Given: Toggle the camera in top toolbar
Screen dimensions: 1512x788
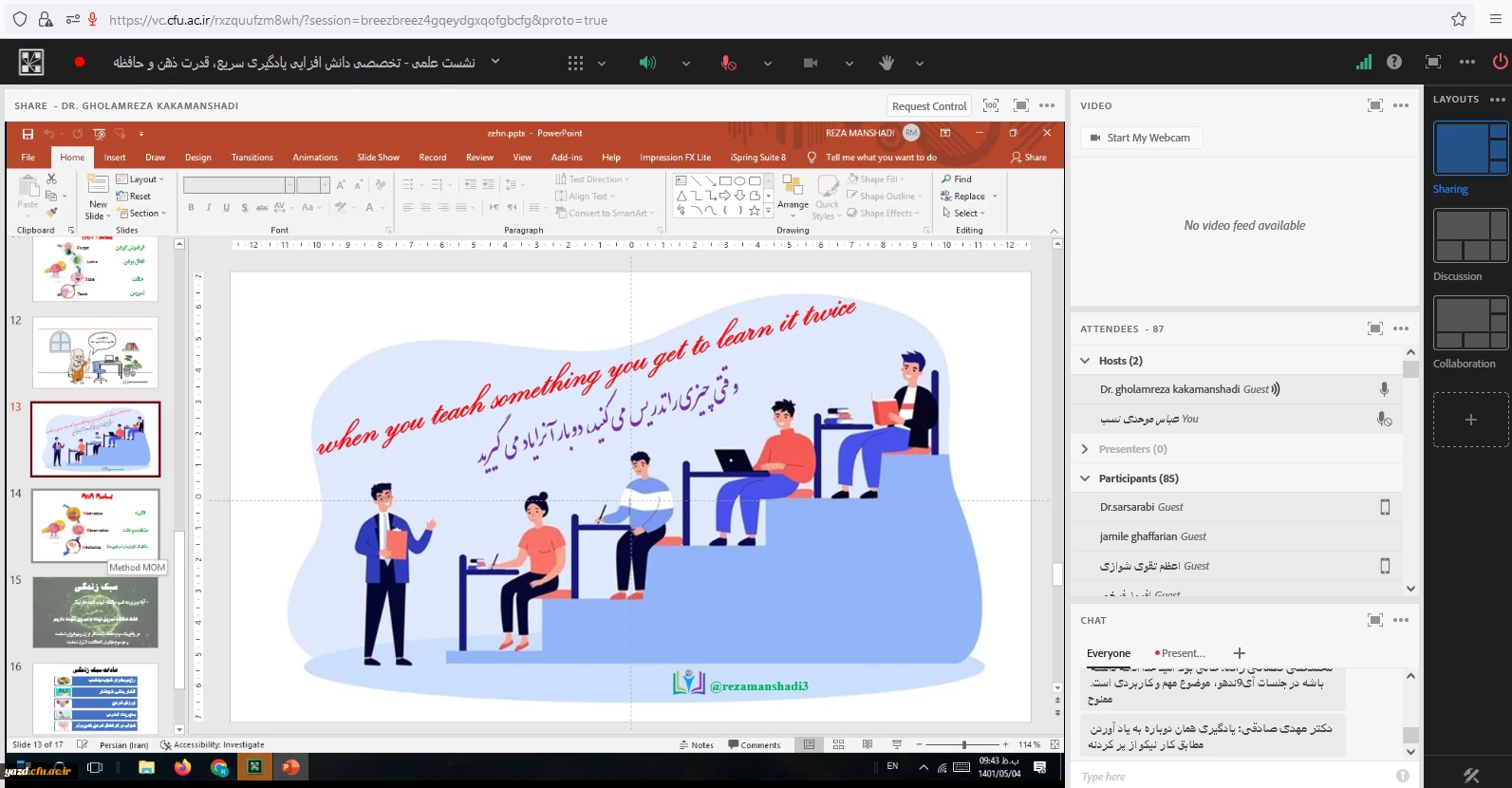Looking at the screenshot, I should pos(811,63).
